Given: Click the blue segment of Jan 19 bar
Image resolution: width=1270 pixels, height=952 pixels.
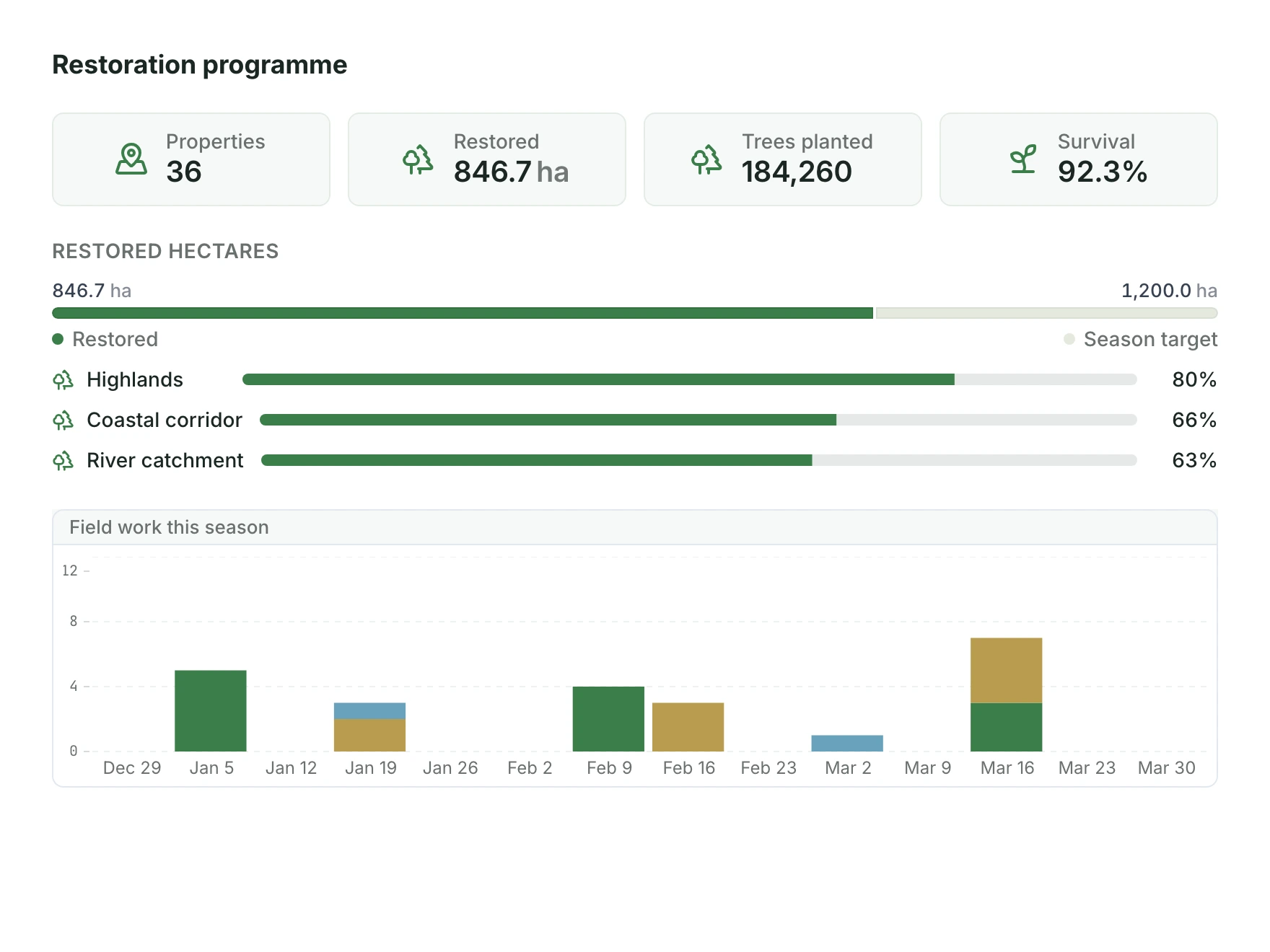Looking at the screenshot, I should pos(369,711).
